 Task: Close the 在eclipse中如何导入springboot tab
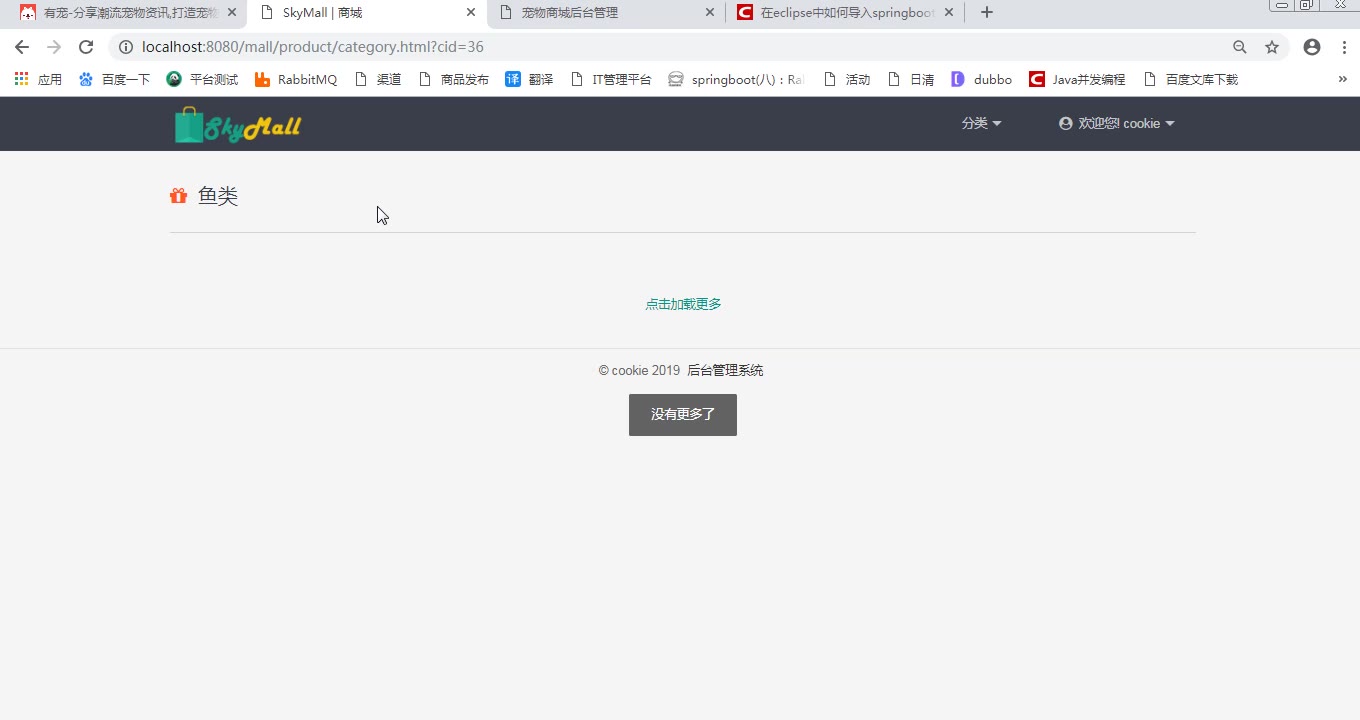949,13
